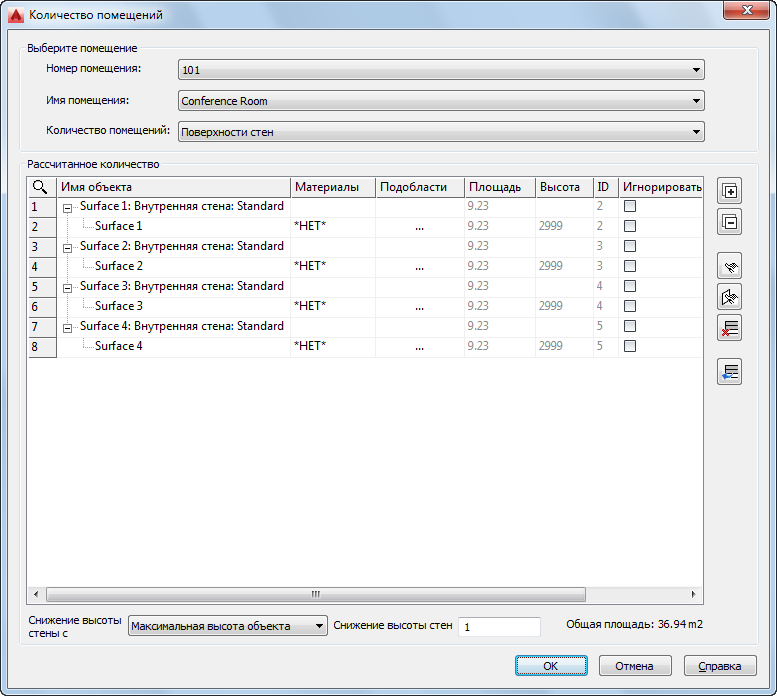Click the AutoCAD logo in title bar
The image size is (777, 696).
[16, 15]
